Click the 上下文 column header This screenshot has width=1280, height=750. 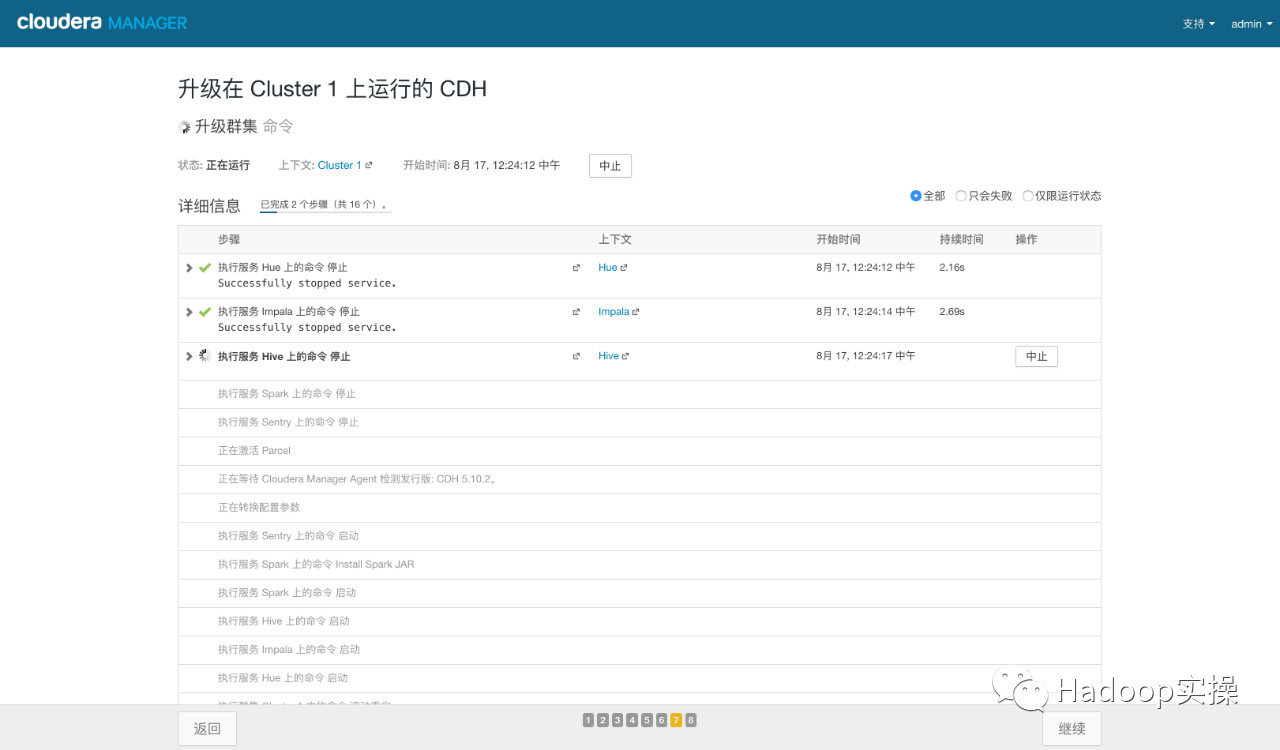tap(615, 240)
